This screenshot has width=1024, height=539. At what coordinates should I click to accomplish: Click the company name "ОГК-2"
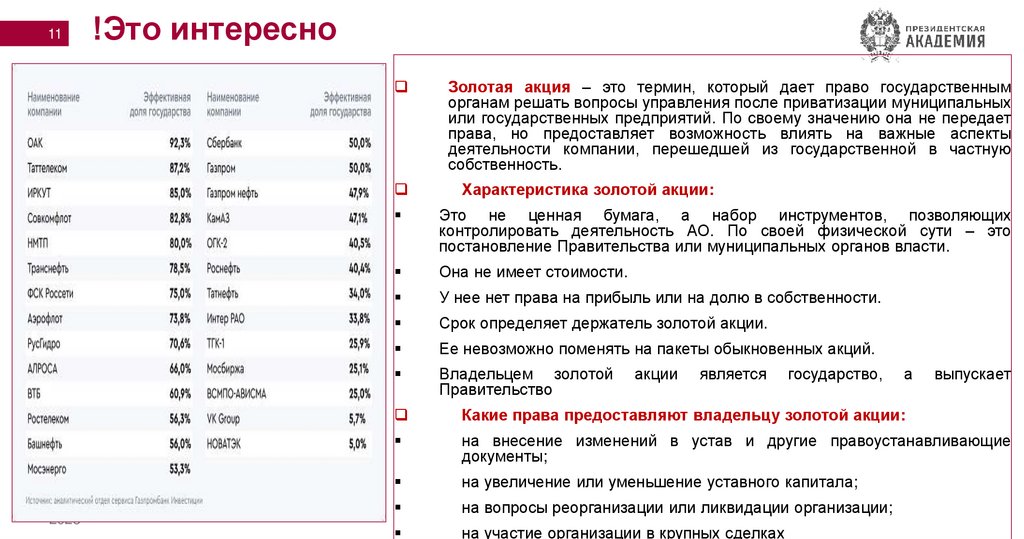click(x=217, y=243)
